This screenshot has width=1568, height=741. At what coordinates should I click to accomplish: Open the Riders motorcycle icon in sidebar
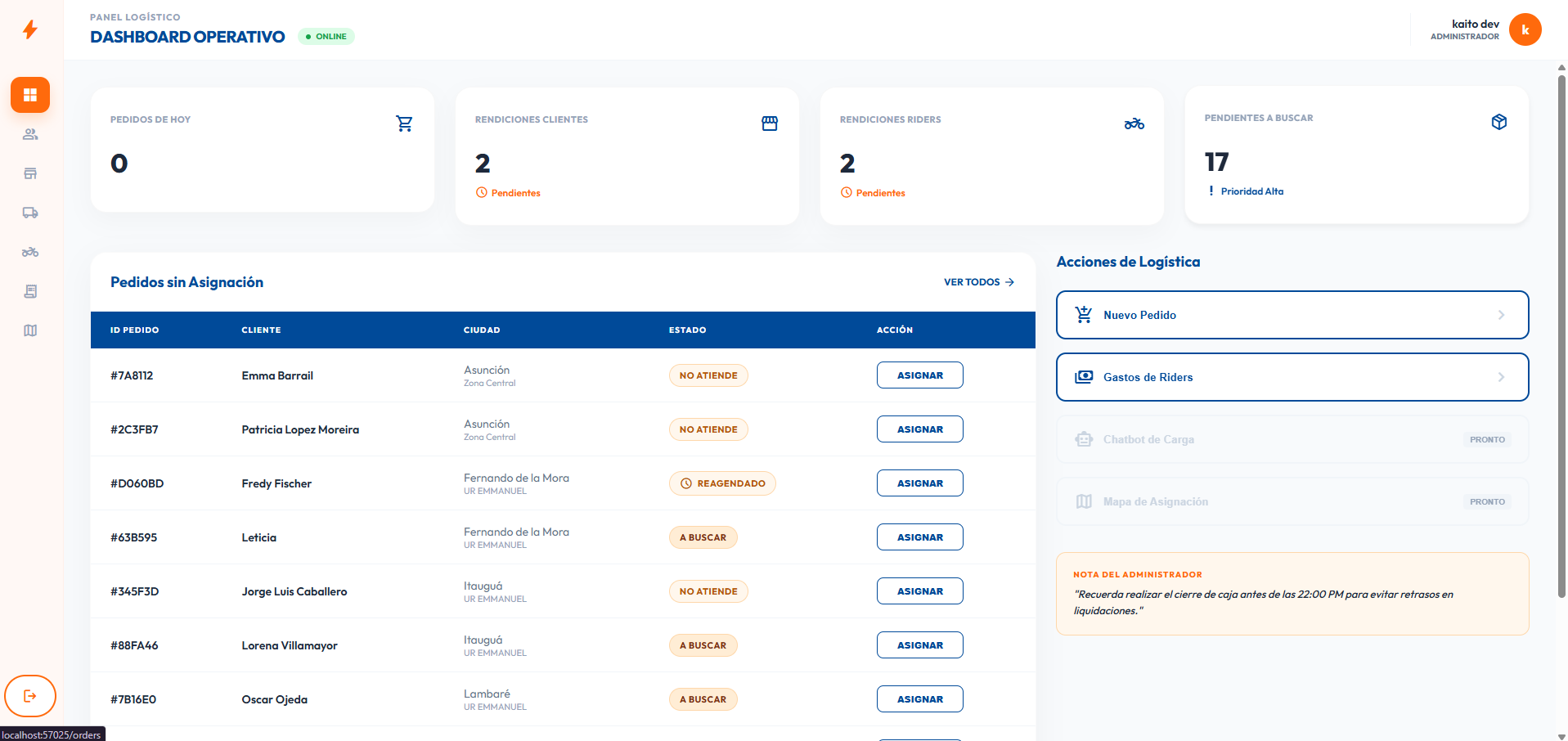tap(30, 252)
